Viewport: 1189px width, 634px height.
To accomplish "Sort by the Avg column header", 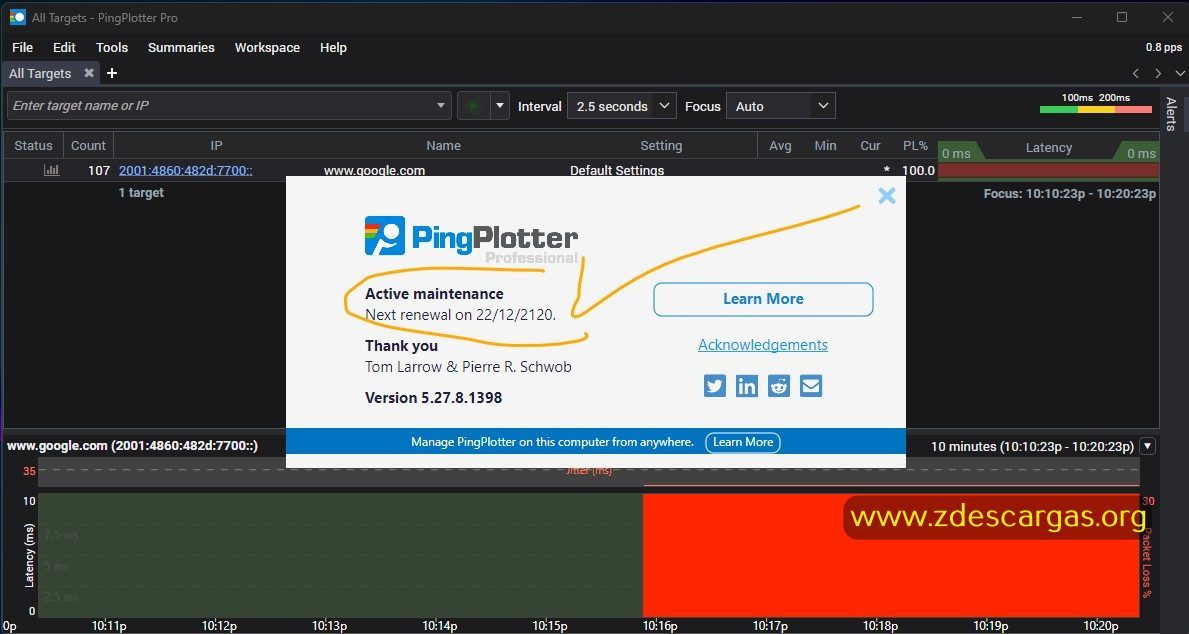I will click(x=780, y=146).
